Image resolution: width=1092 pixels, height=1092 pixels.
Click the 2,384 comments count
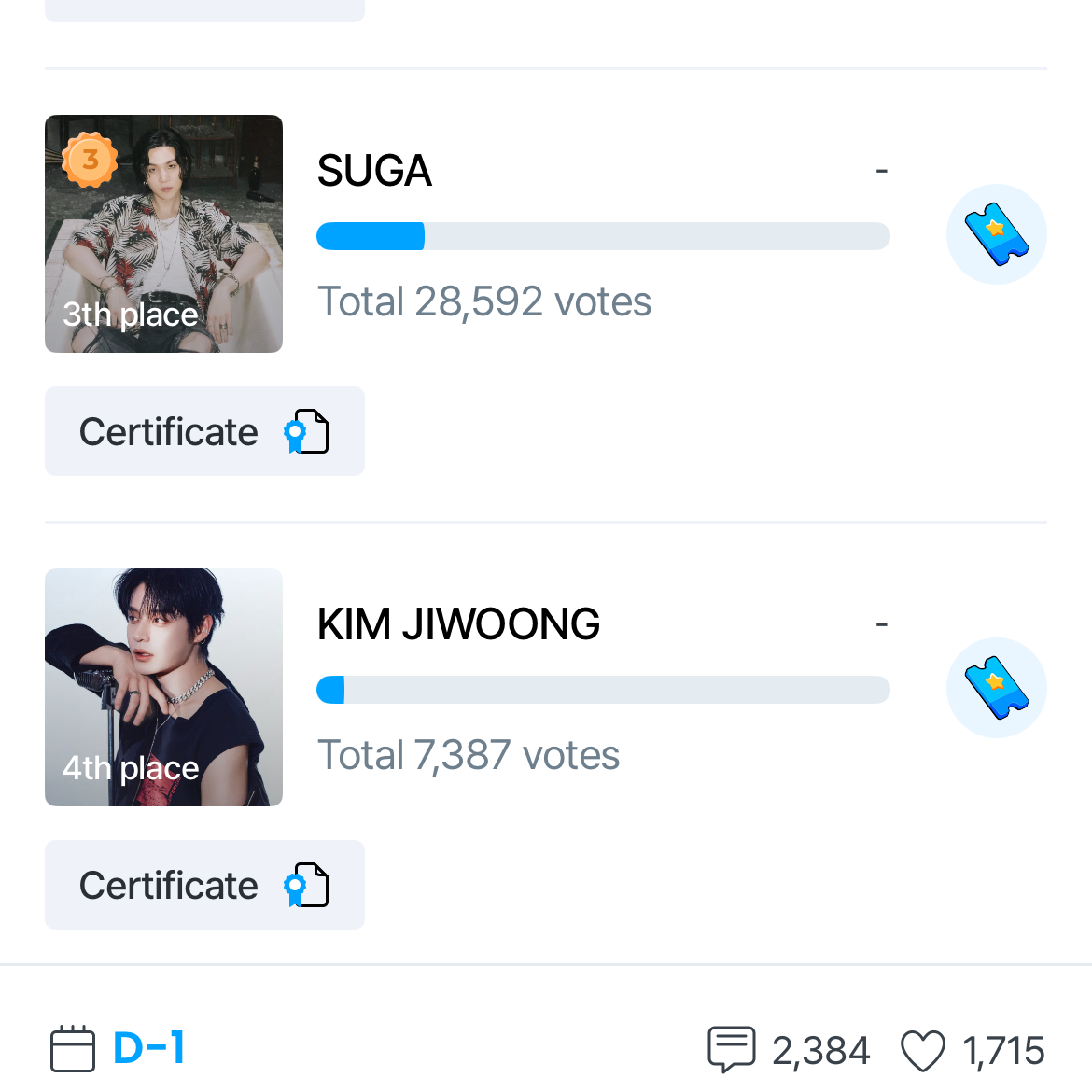point(820,1051)
